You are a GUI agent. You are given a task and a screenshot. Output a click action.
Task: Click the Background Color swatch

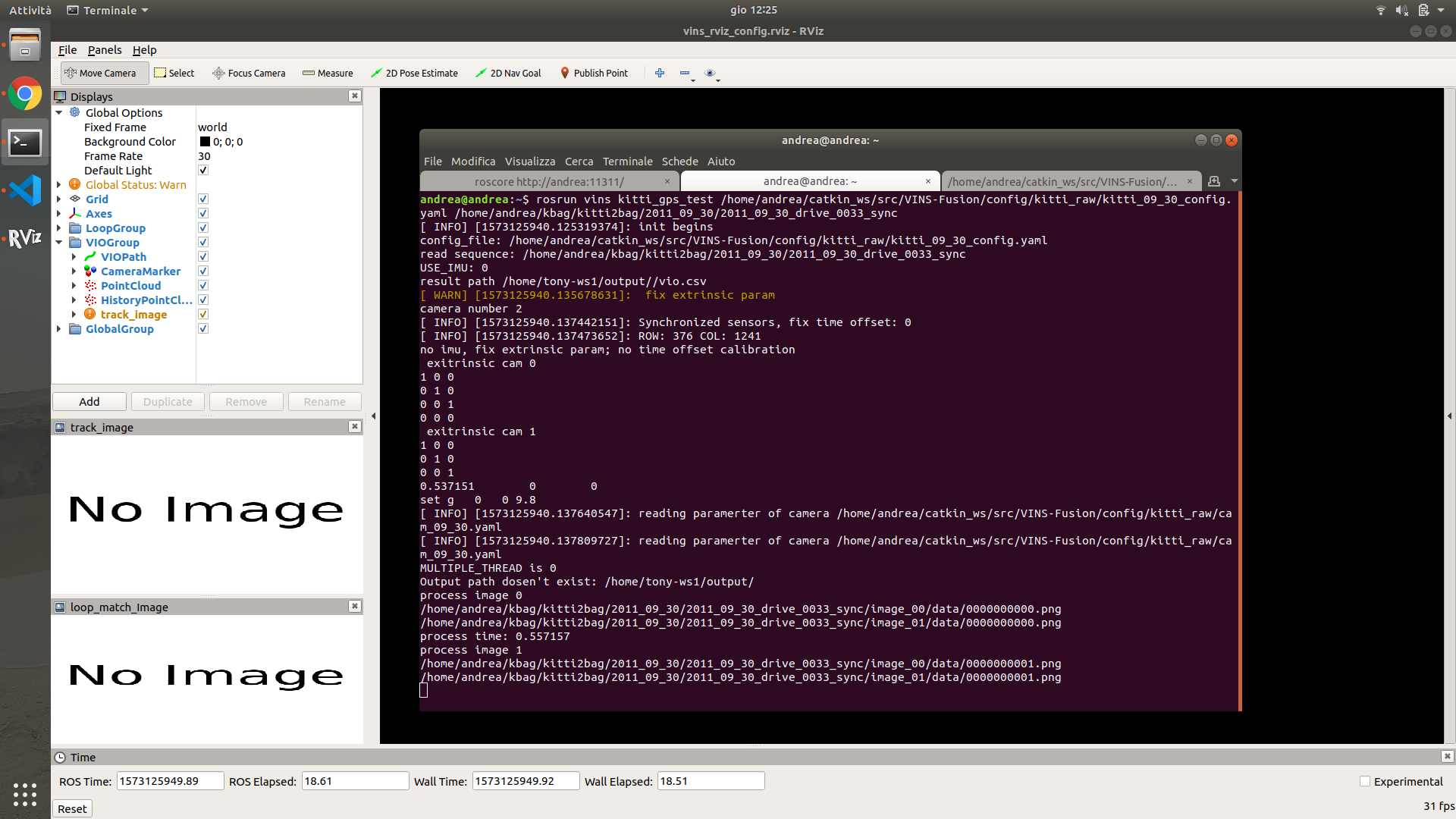203,141
